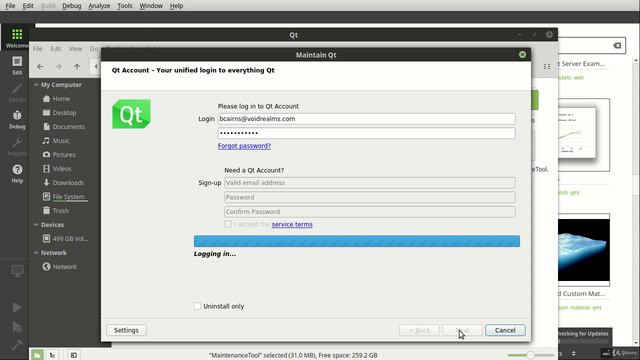Image resolution: width=640 pixels, height=360 pixels.
Task: Select Downloads in file manager sidebar
Action: pos(68,183)
